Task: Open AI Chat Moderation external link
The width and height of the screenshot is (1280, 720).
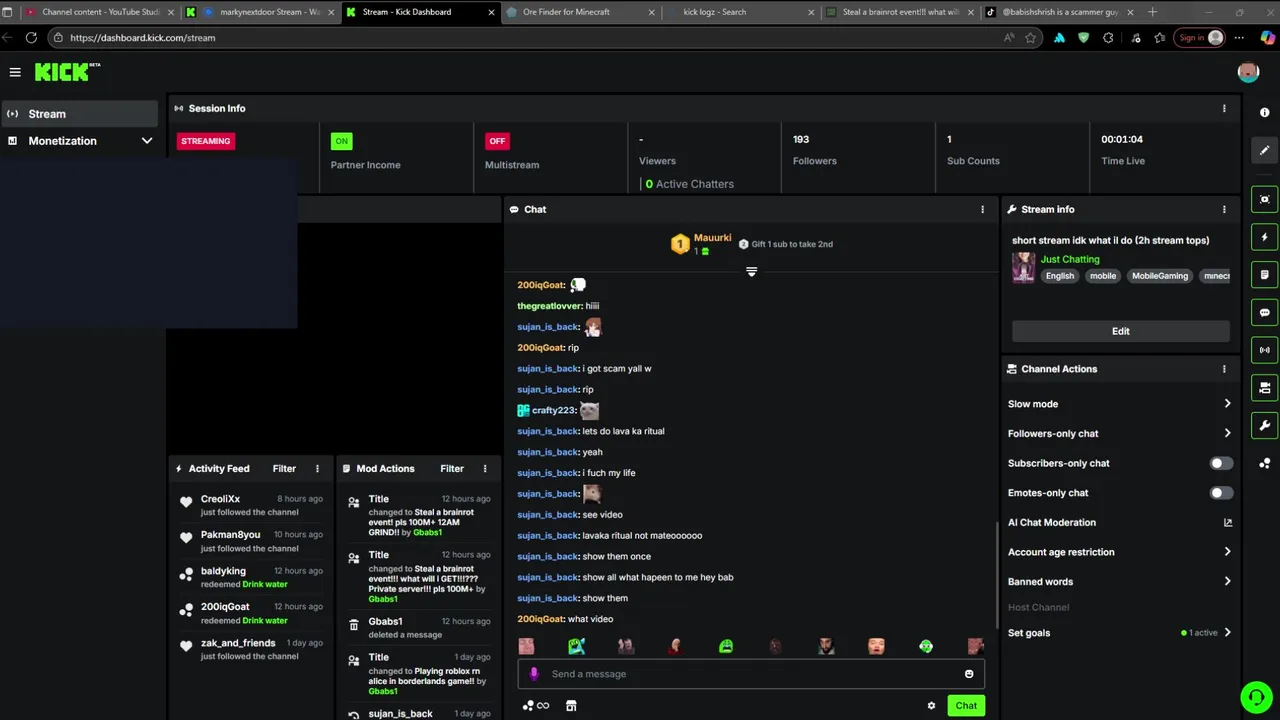Action: tap(1228, 522)
